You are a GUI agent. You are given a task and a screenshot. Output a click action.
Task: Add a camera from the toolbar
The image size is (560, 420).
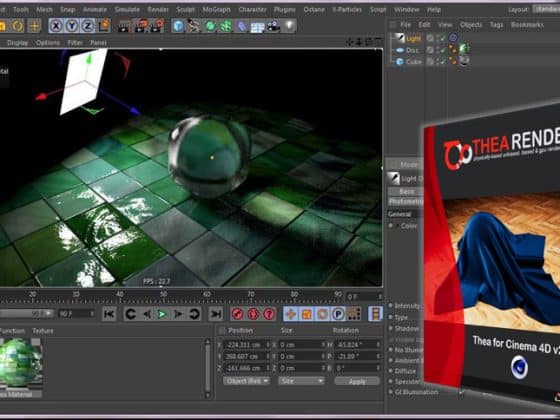coord(274,26)
